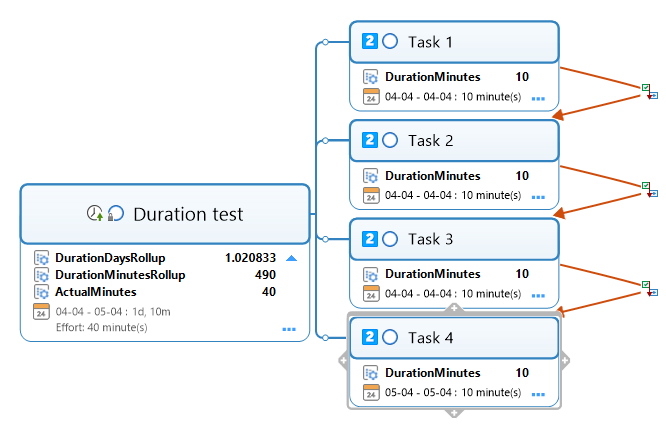The width and height of the screenshot is (666, 438).
Task: Click the DurationMinutesRollup property icon
Action: 42,275
